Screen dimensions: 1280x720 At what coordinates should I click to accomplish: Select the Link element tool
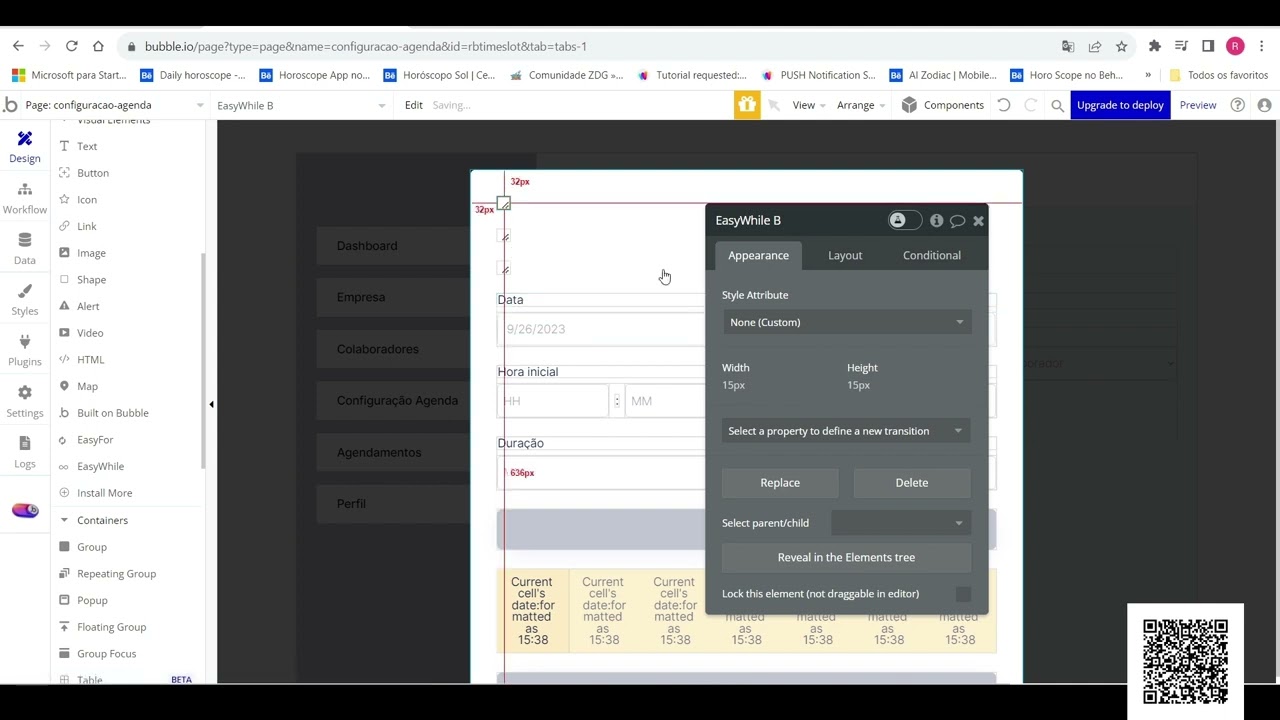tap(87, 226)
